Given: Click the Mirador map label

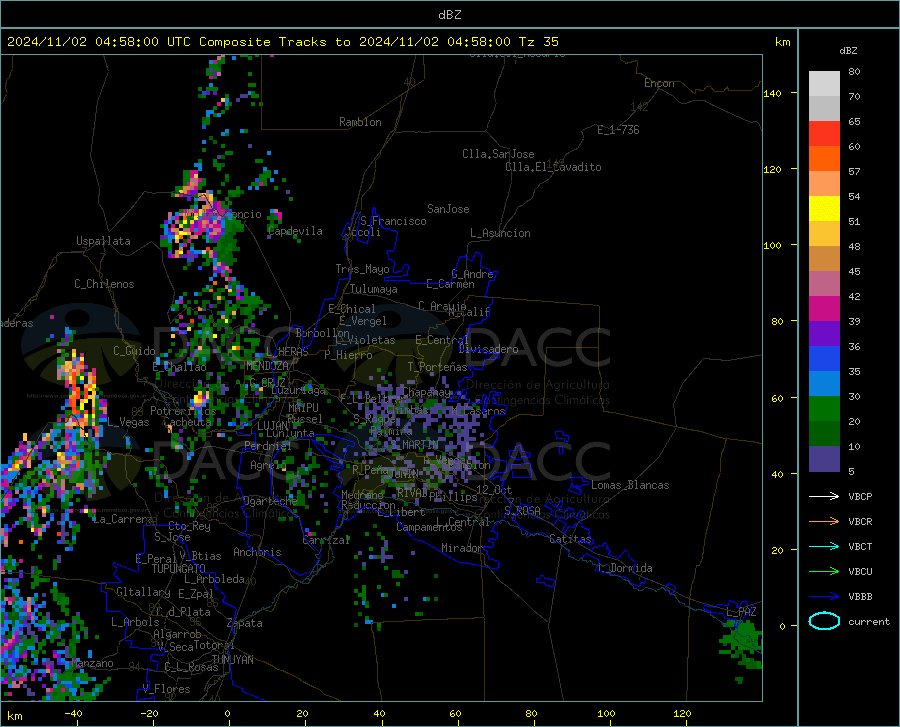Looking at the screenshot, I should click(x=461, y=548).
